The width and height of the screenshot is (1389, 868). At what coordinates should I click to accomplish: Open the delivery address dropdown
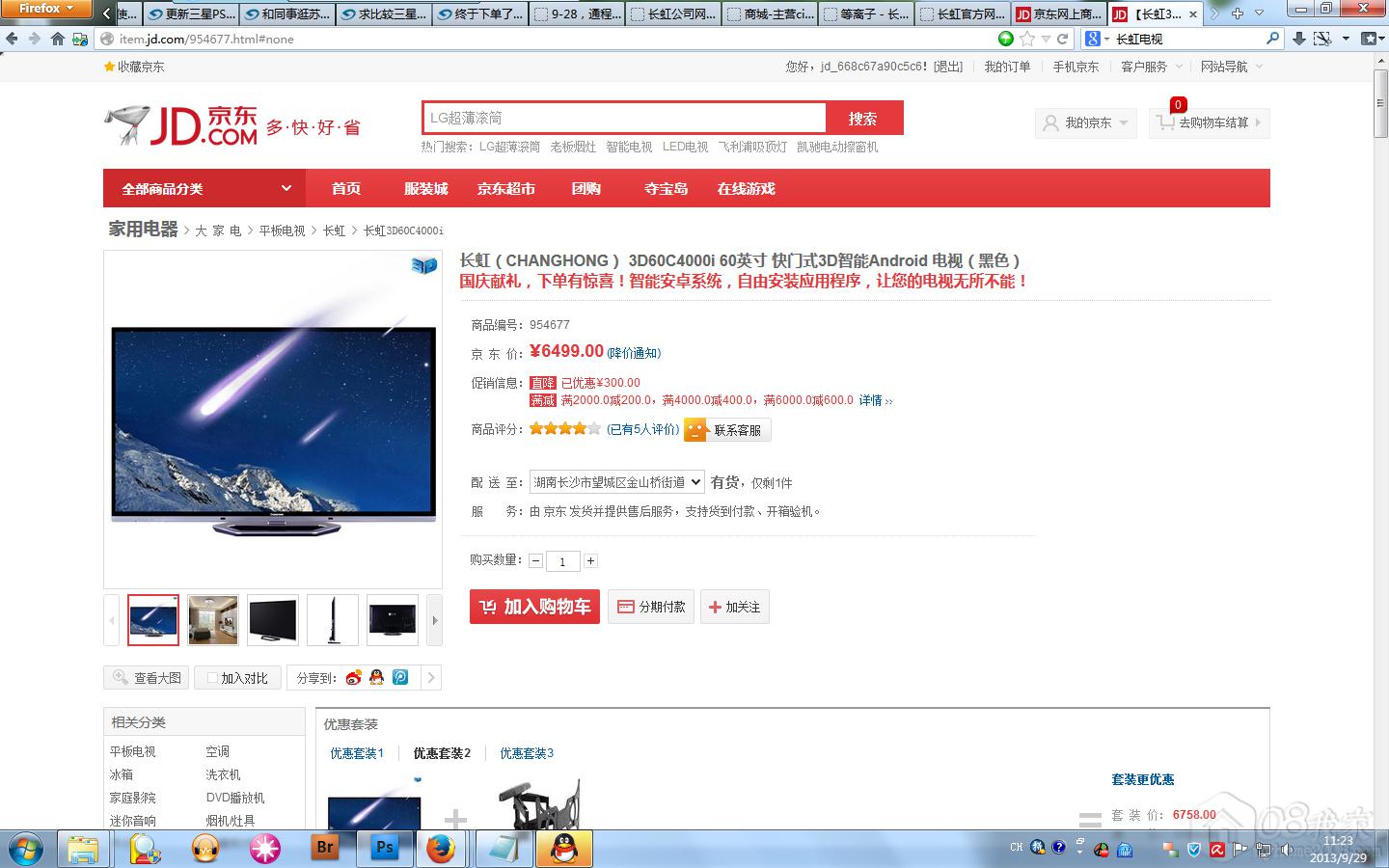[616, 482]
